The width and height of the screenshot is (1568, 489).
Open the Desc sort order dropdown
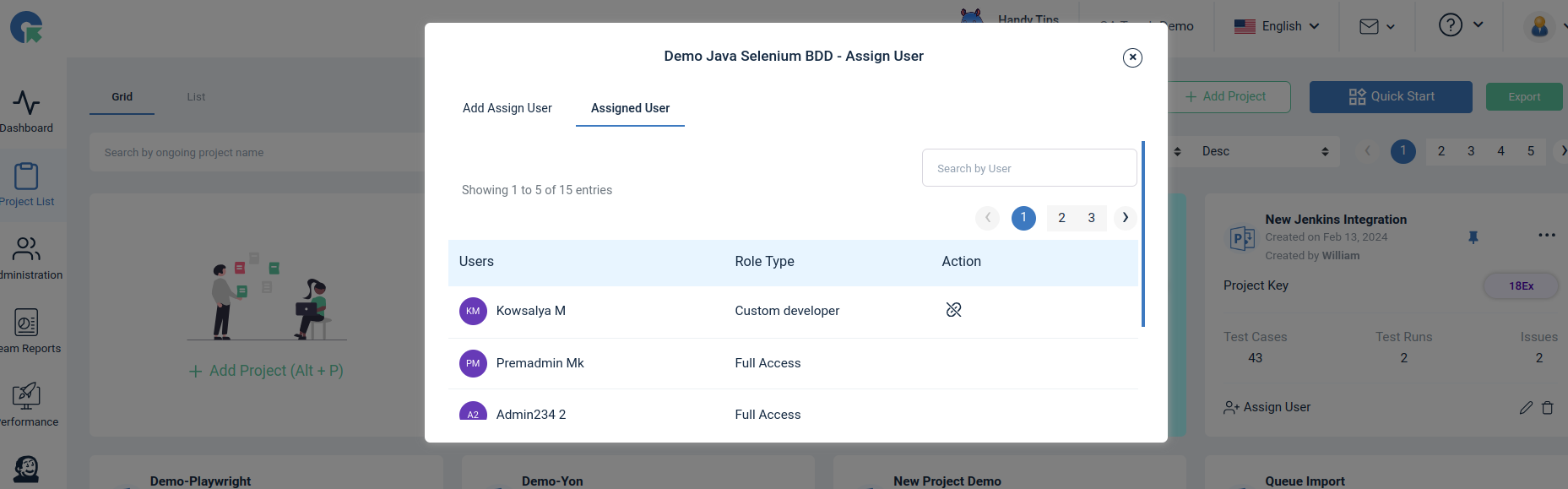pos(1265,151)
